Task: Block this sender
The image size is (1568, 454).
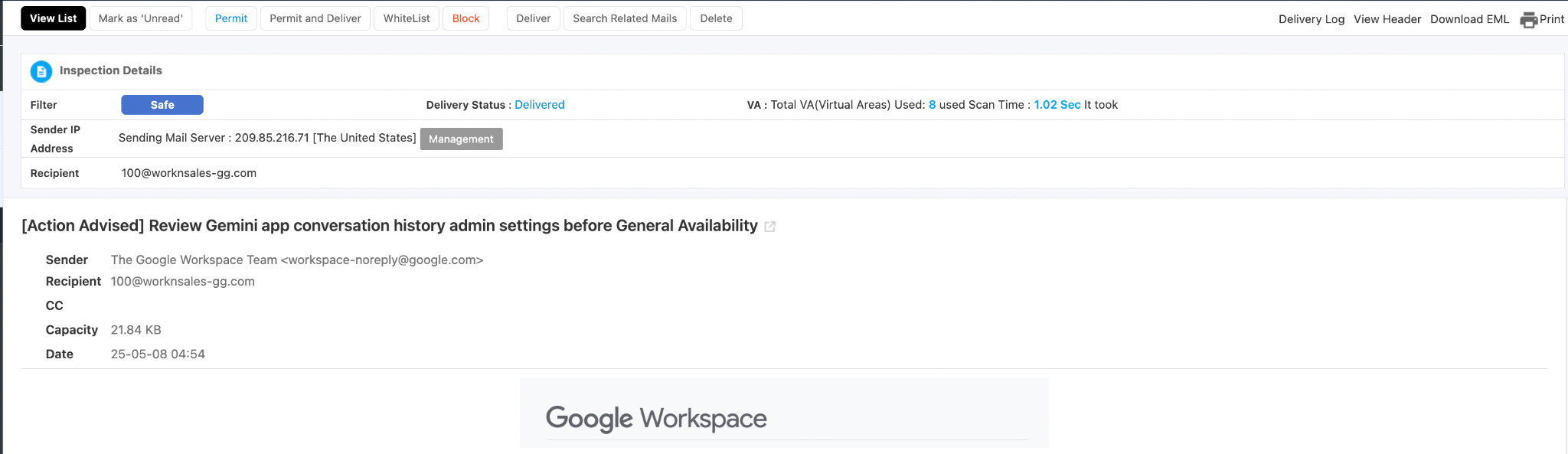Action: [x=466, y=18]
